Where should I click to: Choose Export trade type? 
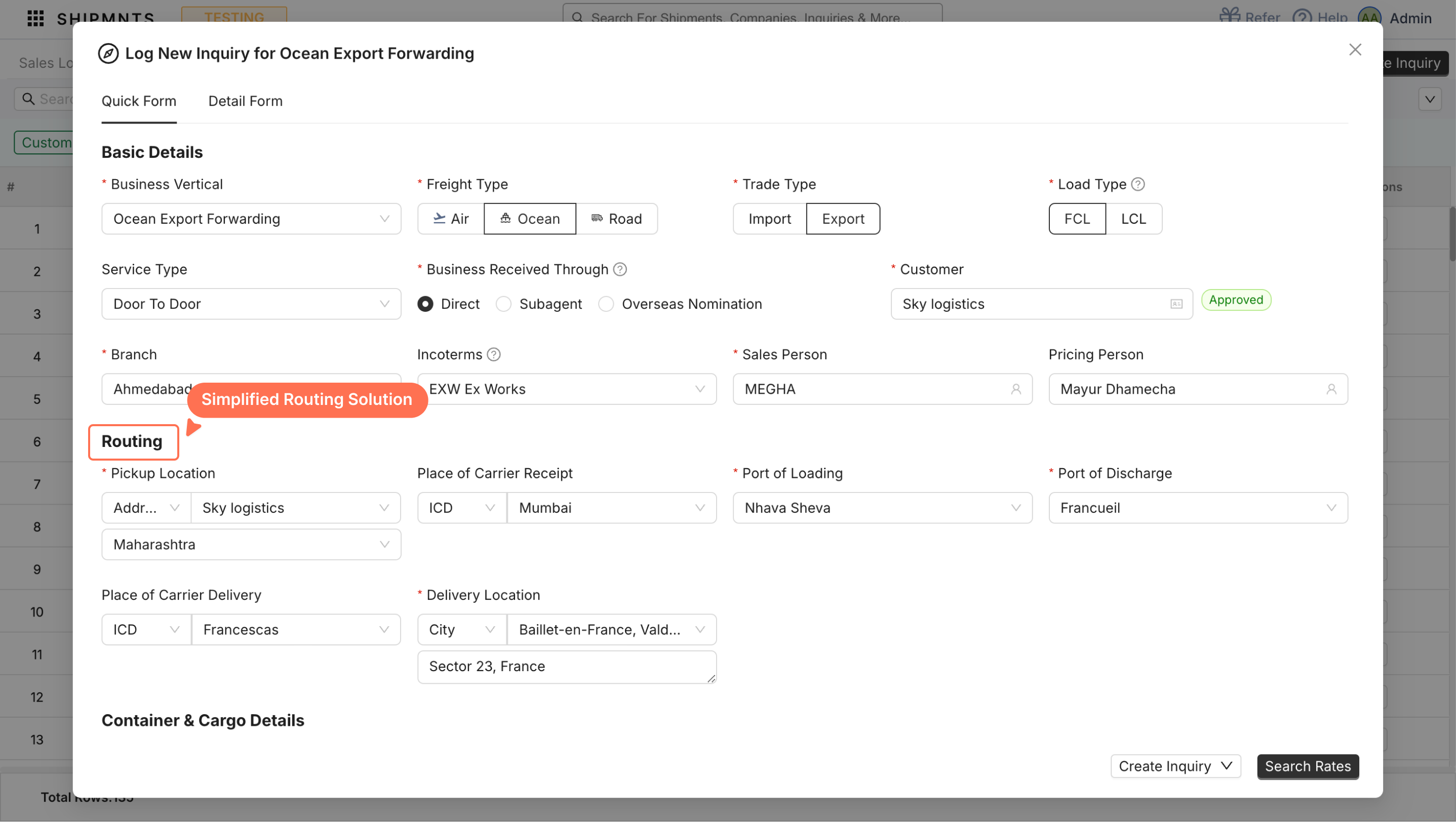click(843, 219)
